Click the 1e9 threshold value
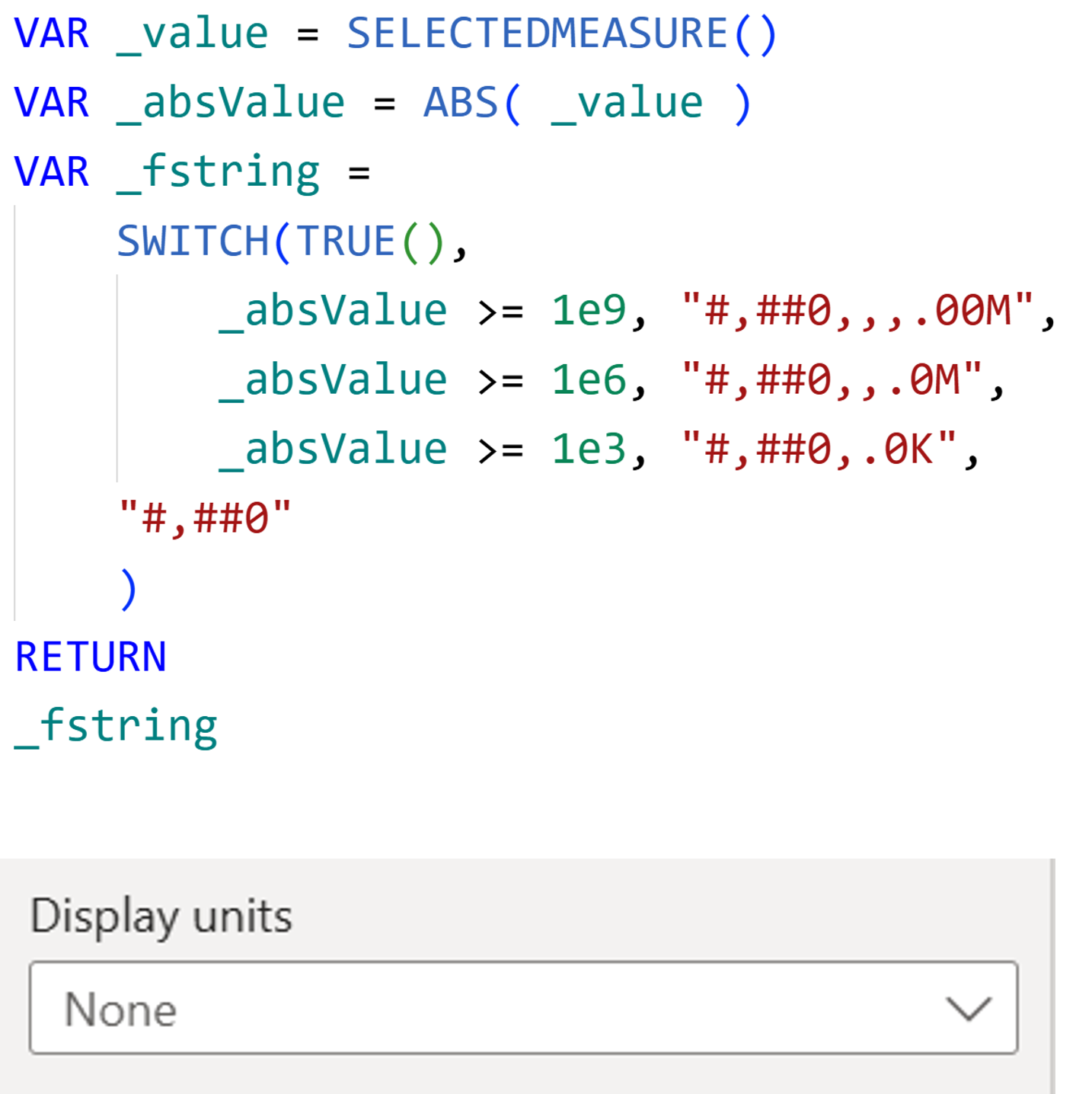This screenshot has height=1094, width=1092. (589, 311)
